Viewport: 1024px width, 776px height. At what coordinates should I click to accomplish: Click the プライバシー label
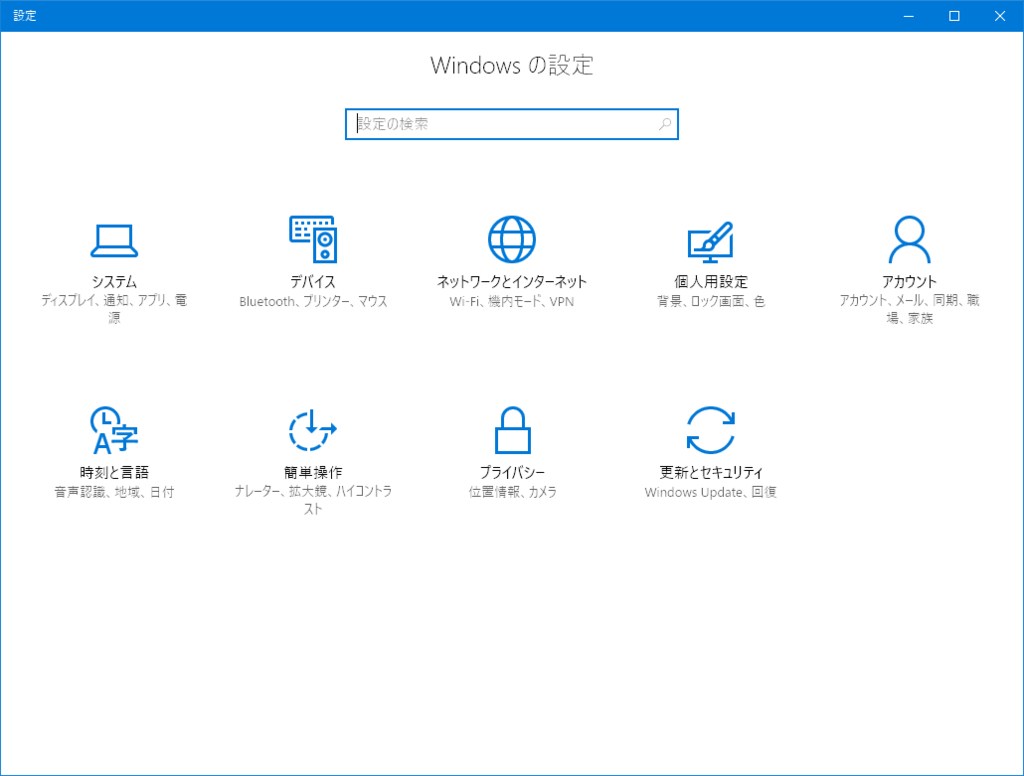click(513, 472)
